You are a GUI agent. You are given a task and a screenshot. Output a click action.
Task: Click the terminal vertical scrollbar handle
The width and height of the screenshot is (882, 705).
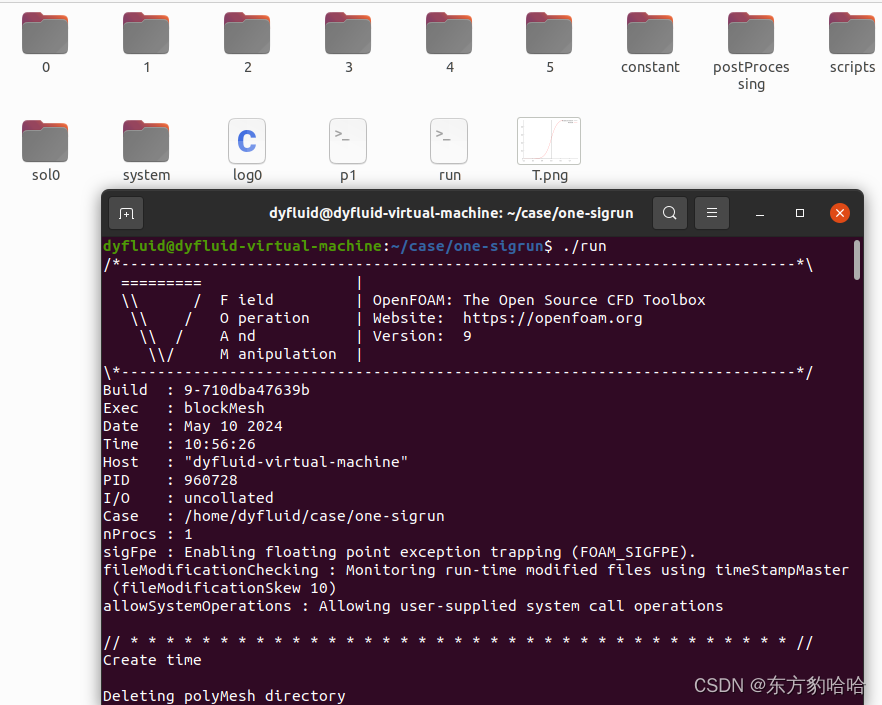click(x=857, y=260)
